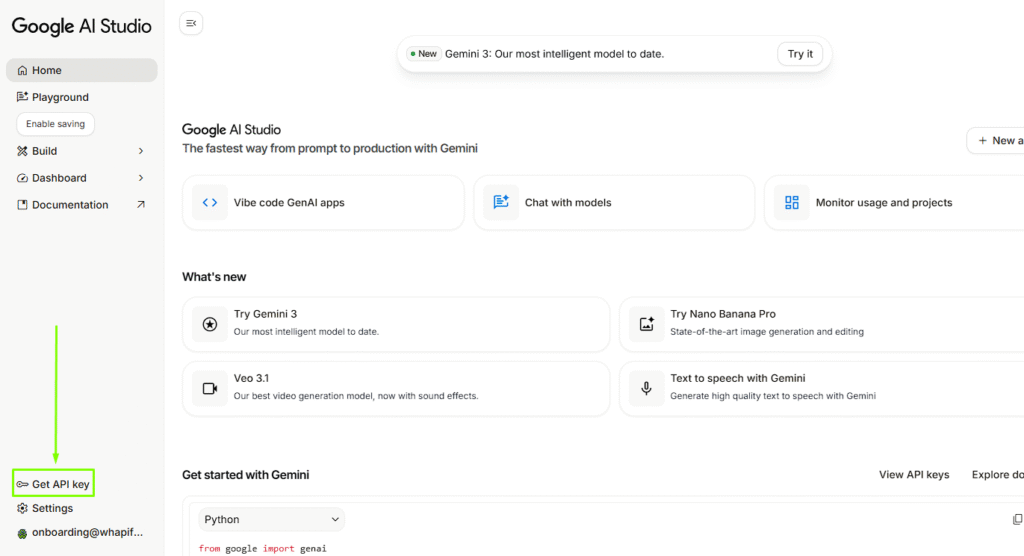
Task: Click the Home house icon
Action: coord(22,70)
